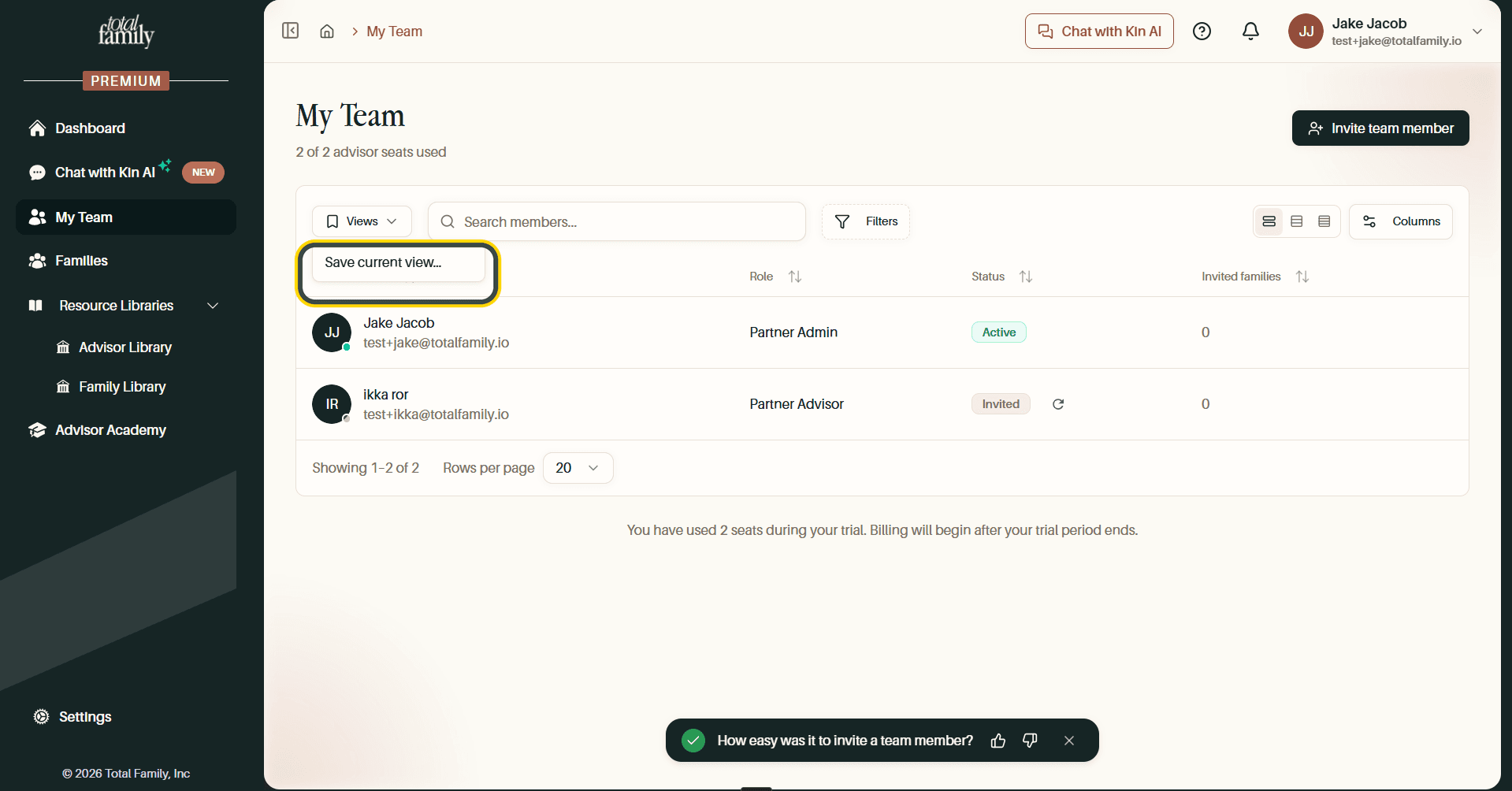Open rows per page dropdown

(578, 468)
